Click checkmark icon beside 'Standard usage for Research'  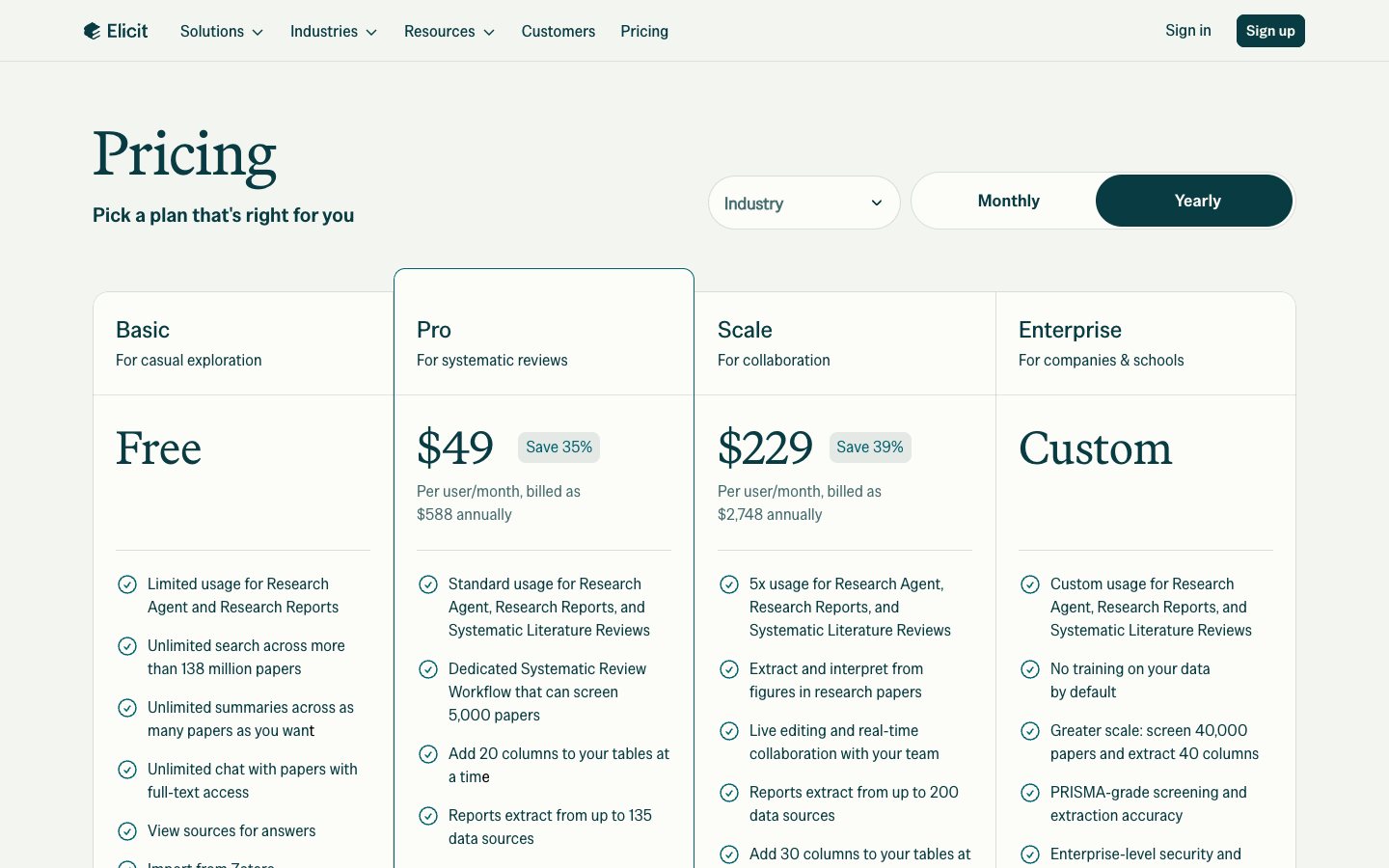coord(427,584)
